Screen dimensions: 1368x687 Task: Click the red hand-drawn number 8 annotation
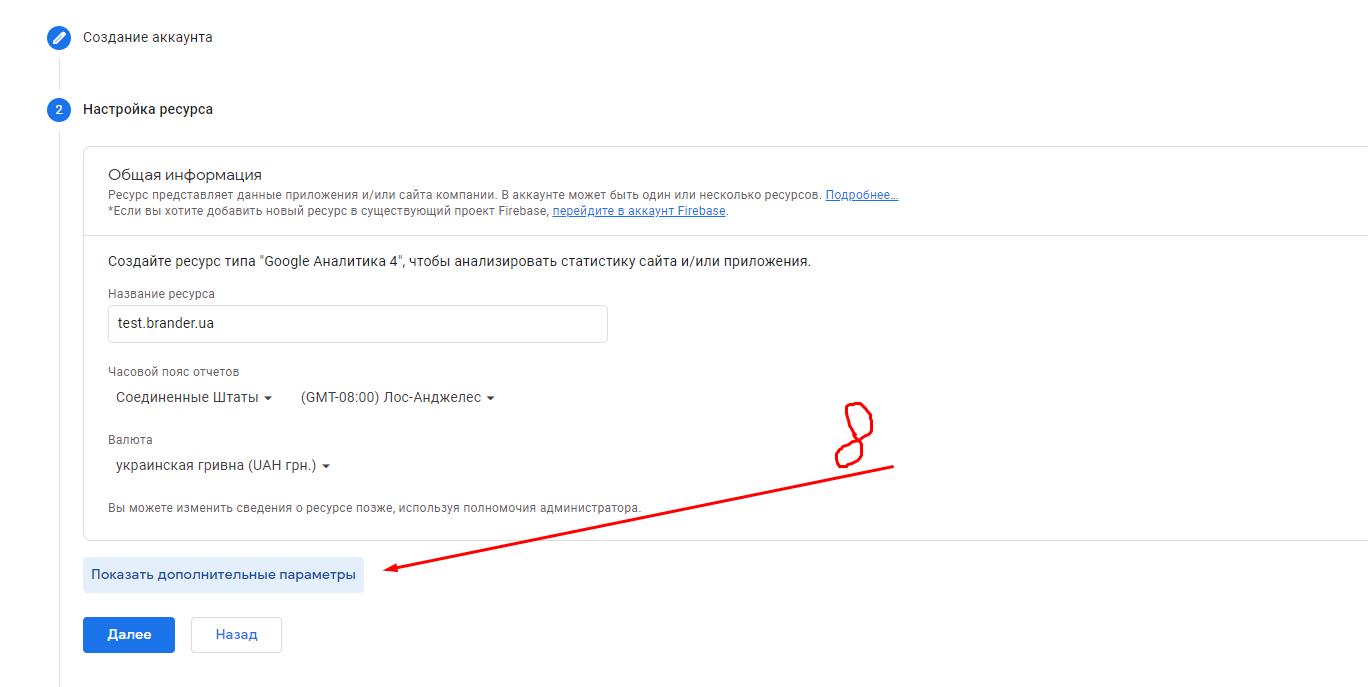point(855,435)
